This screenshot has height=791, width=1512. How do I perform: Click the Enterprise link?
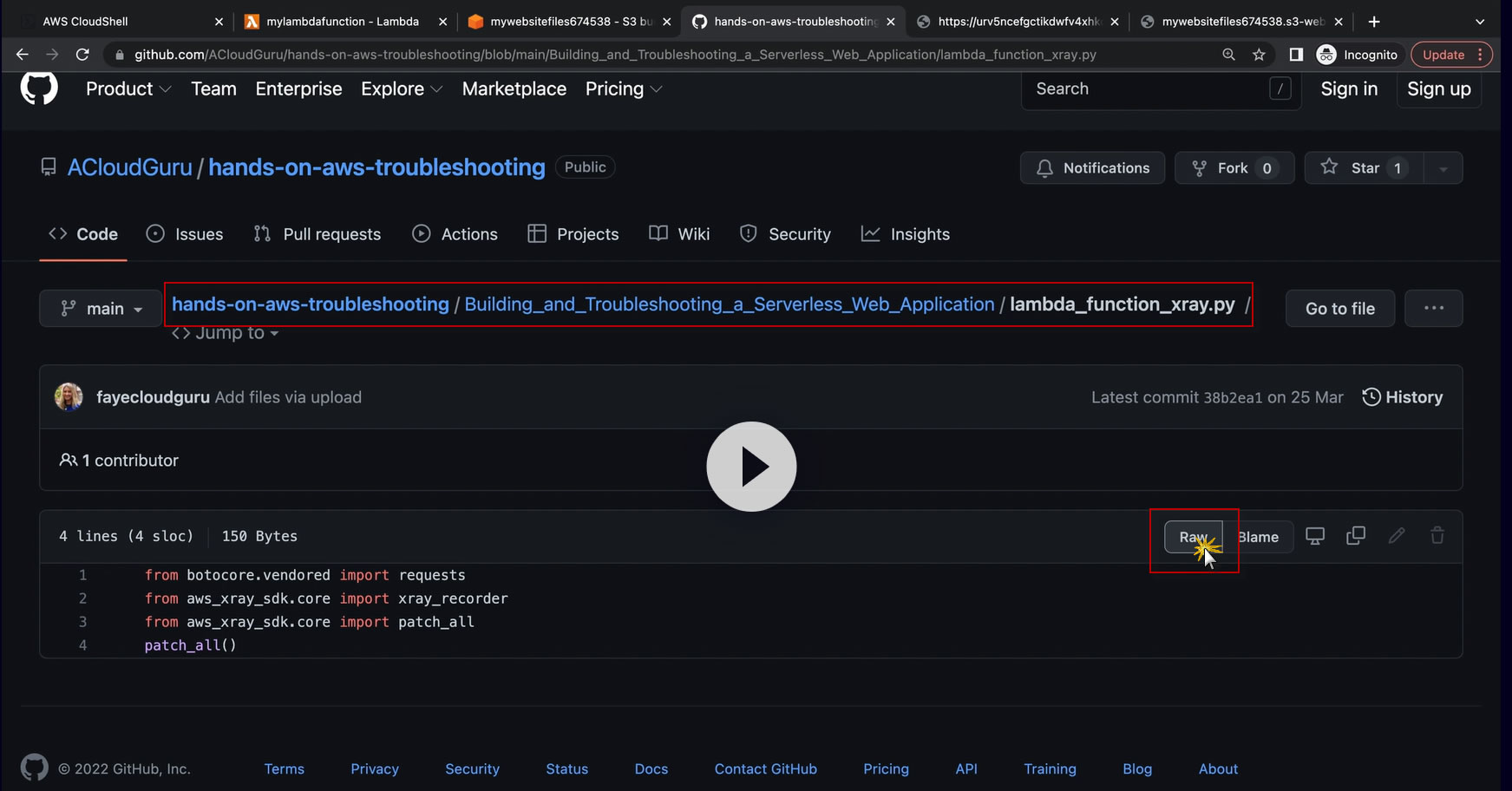coord(298,88)
